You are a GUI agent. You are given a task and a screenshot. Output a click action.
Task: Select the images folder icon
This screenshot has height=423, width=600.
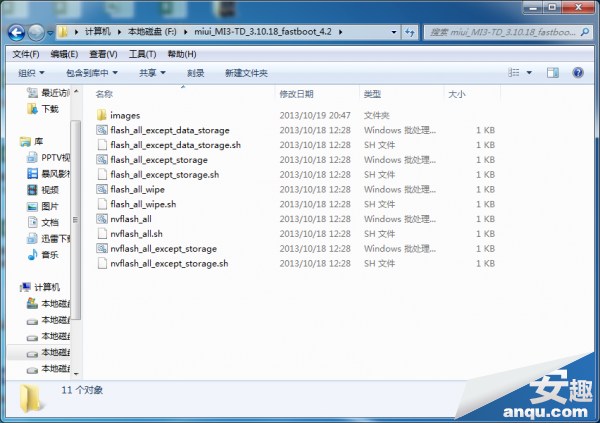pyautogui.click(x=102, y=115)
